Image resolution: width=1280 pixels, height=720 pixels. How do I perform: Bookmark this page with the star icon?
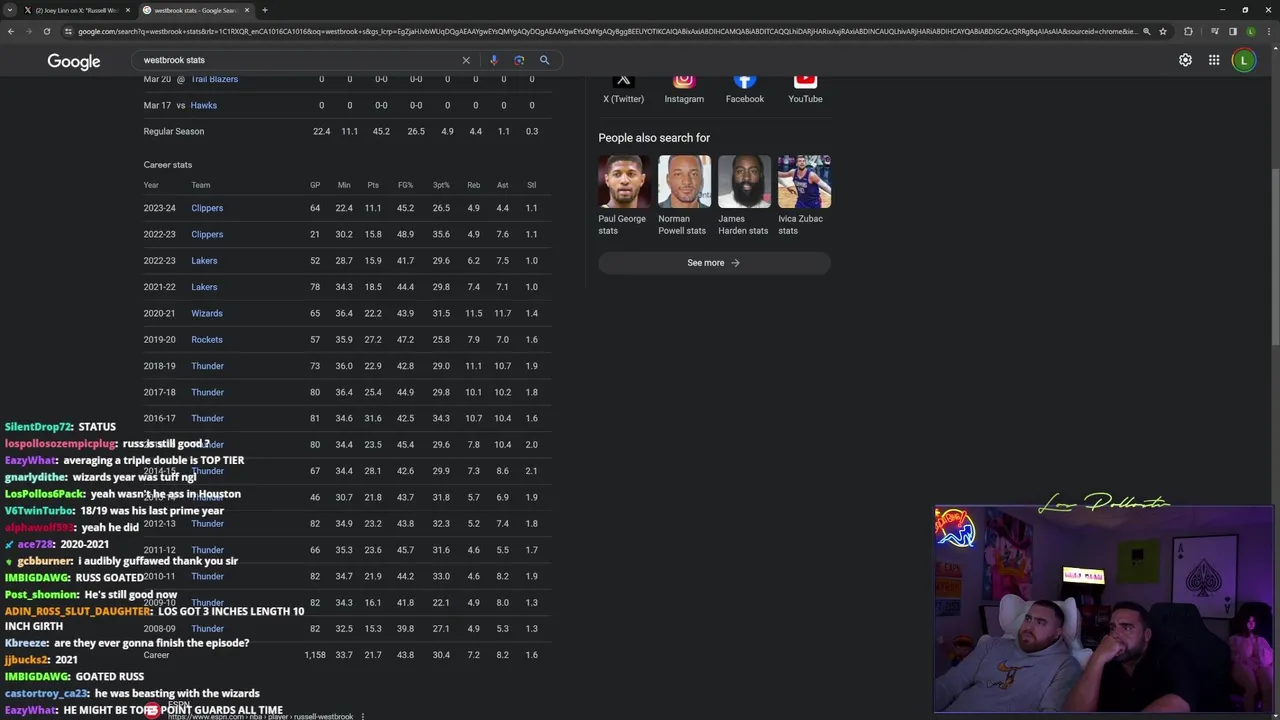tap(1162, 31)
